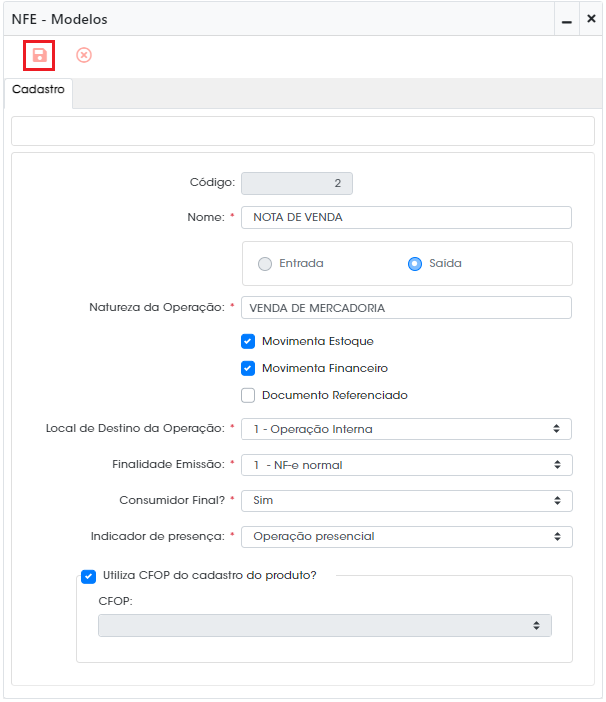This screenshot has width=606, height=702.
Task: Expand the Finalidade Emissão dropdown
Action: [406, 465]
